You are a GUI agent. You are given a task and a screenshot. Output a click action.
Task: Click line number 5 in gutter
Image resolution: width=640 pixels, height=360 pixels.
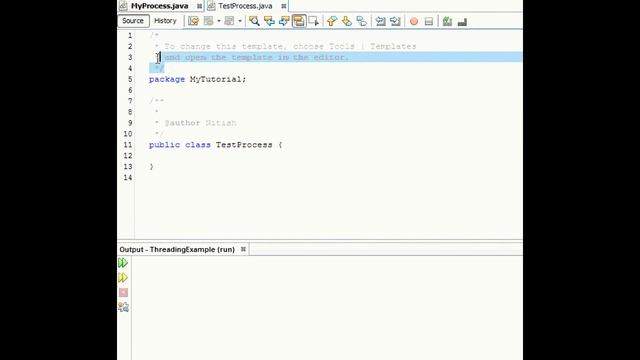click(130, 79)
